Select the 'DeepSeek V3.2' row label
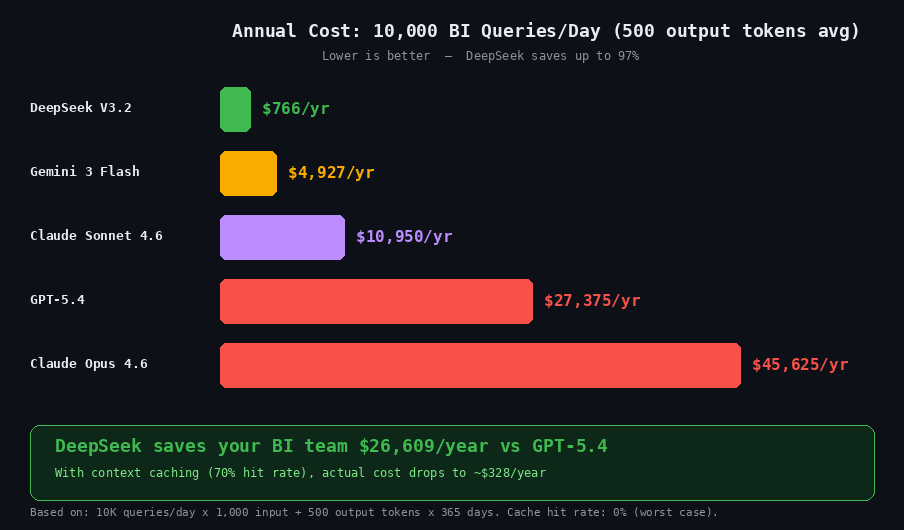 [x=81, y=108]
